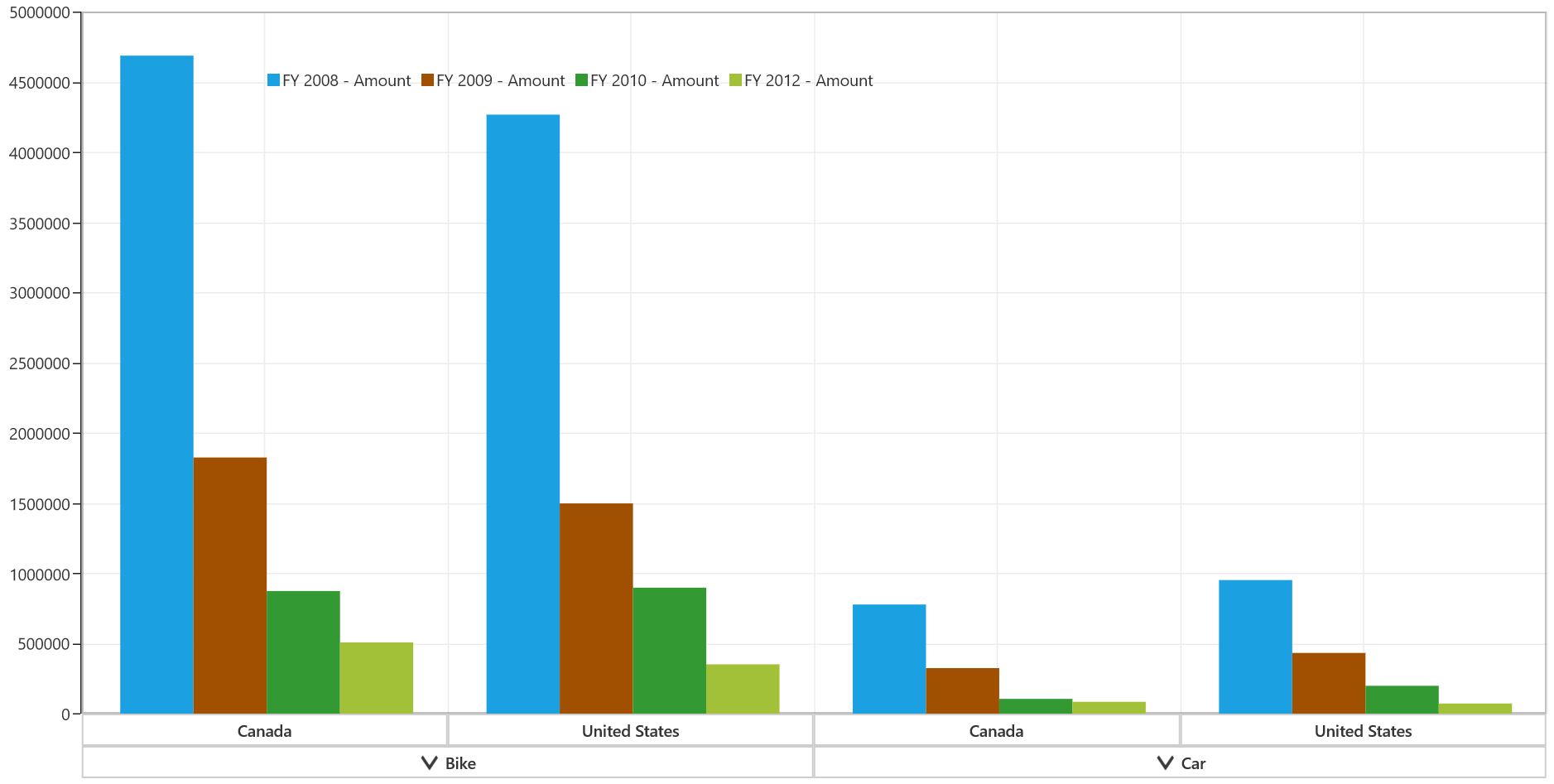Toggle the FY 2010 - Amount legend label
The height and width of the screenshot is (784, 1554).
654,80
